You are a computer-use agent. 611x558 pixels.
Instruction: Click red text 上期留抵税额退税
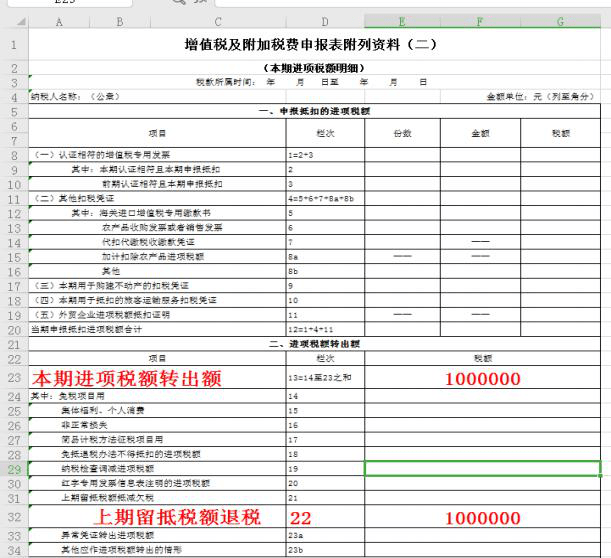[x=177, y=517]
